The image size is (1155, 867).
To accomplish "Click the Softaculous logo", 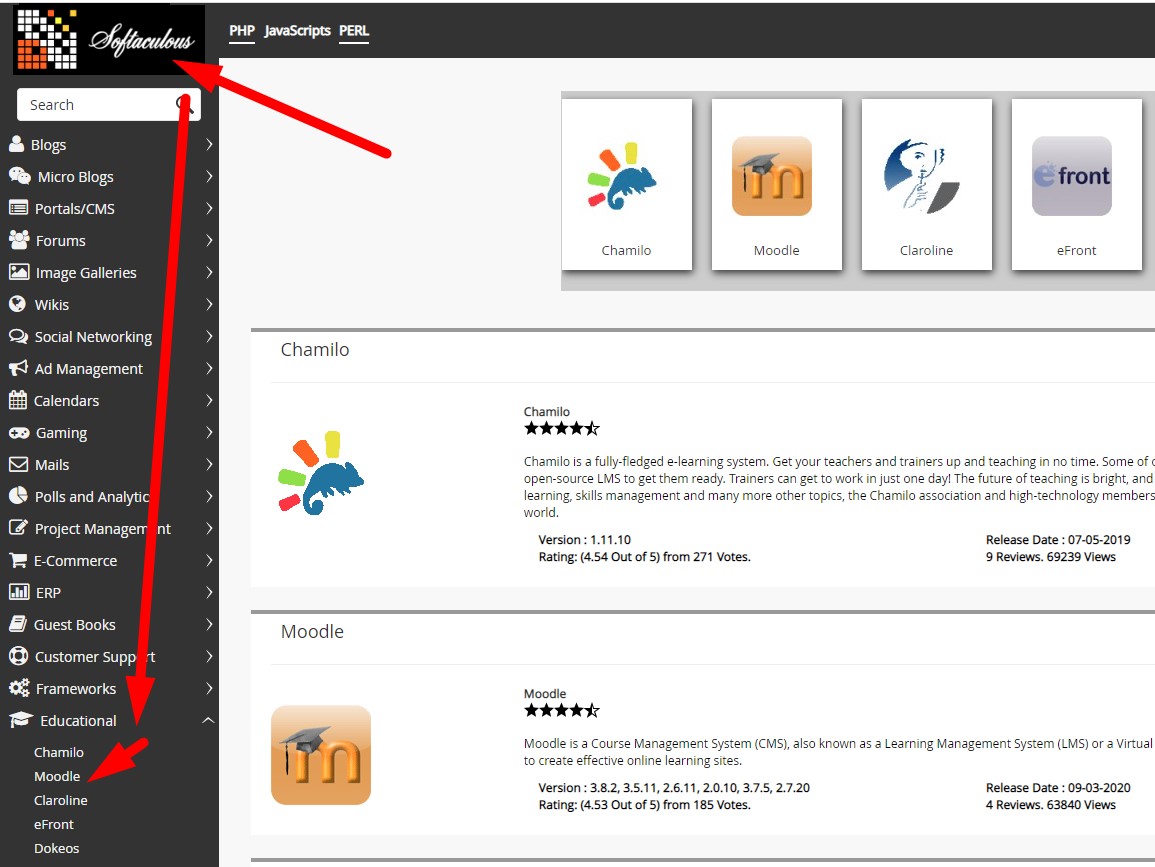I will point(108,38).
